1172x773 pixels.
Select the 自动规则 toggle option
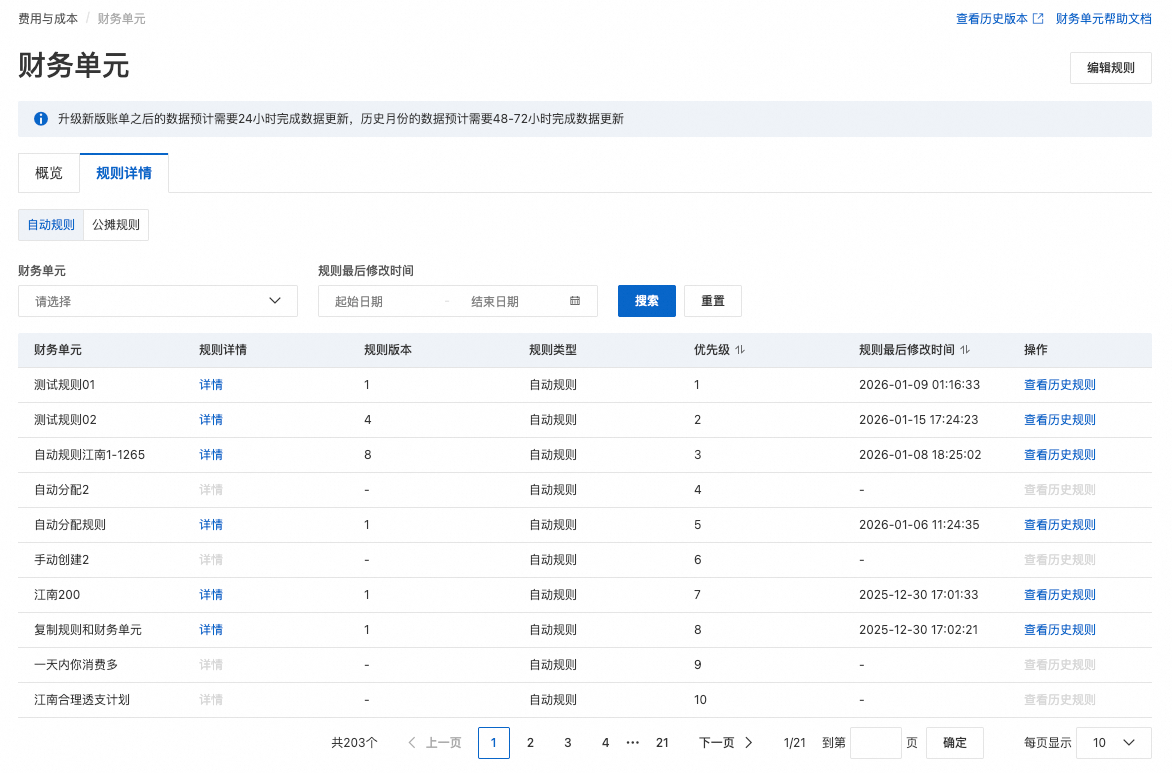tap(51, 225)
